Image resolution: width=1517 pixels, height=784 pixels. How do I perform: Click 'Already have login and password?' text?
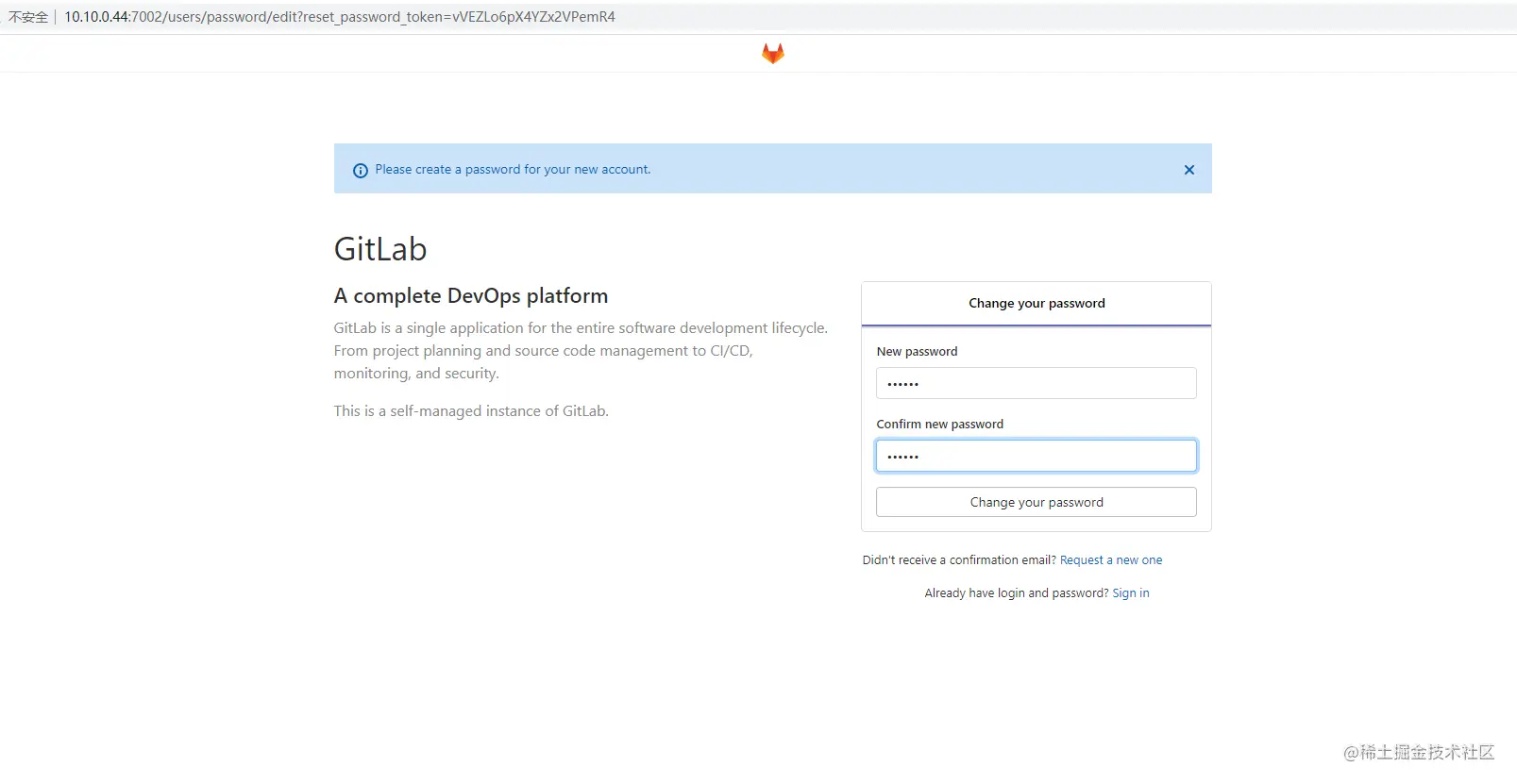click(x=1017, y=593)
